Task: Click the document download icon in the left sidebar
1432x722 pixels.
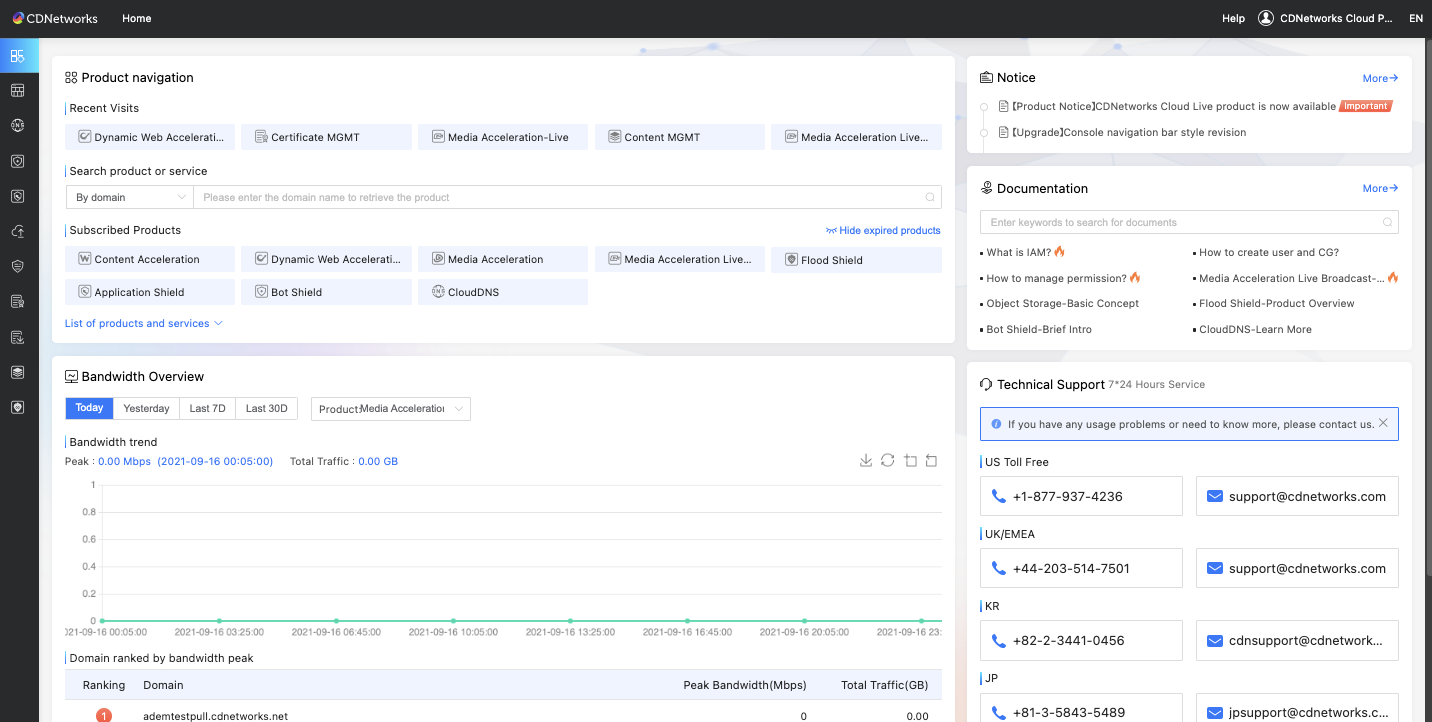Action: click(x=18, y=337)
